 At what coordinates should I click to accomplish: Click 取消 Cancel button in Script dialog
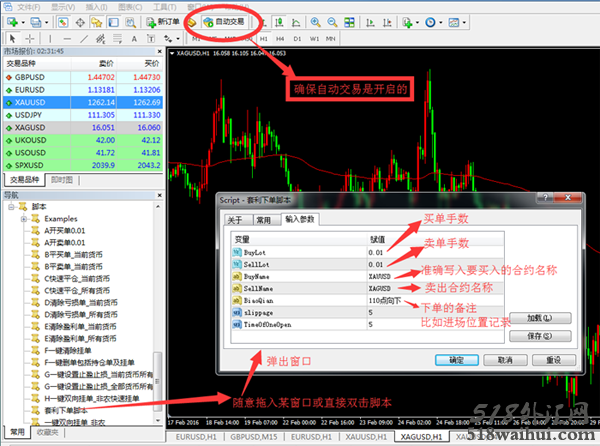[505, 360]
